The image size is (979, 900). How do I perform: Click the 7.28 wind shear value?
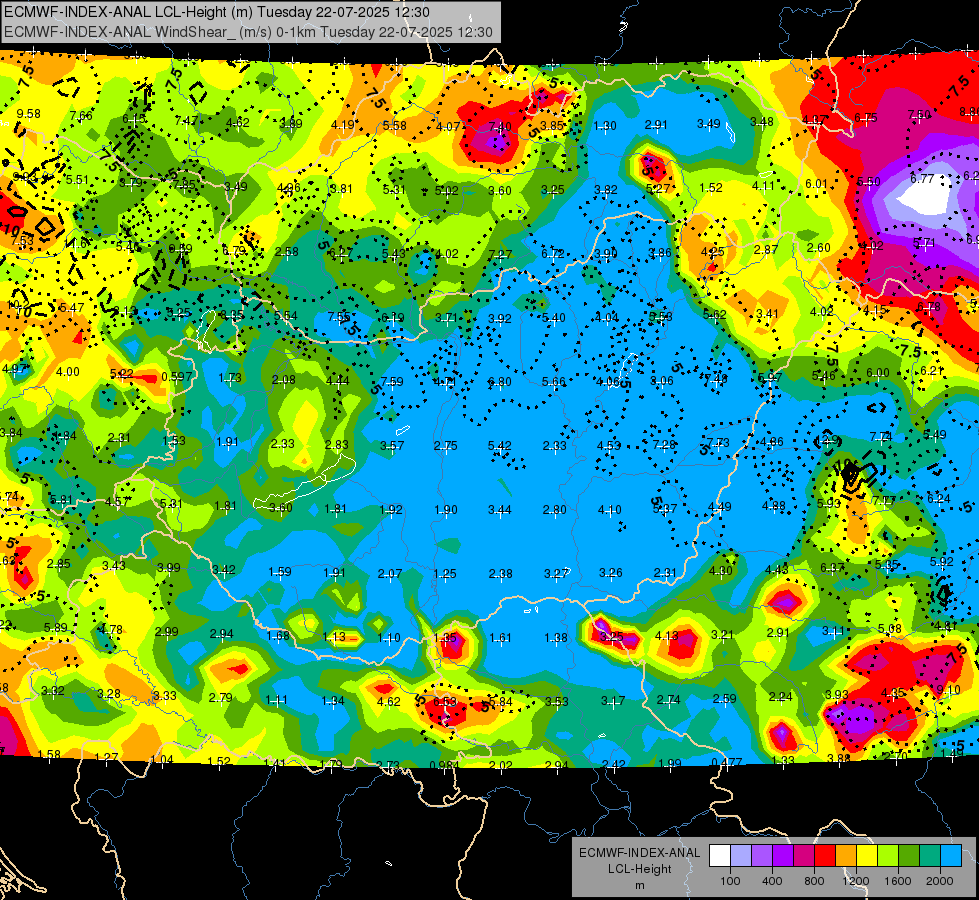pyautogui.click(x=664, y=444)
